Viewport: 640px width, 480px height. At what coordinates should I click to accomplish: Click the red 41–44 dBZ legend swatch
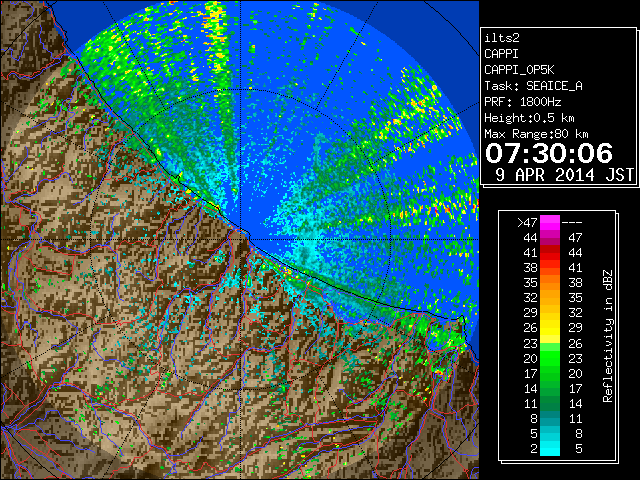pos(550,253)
